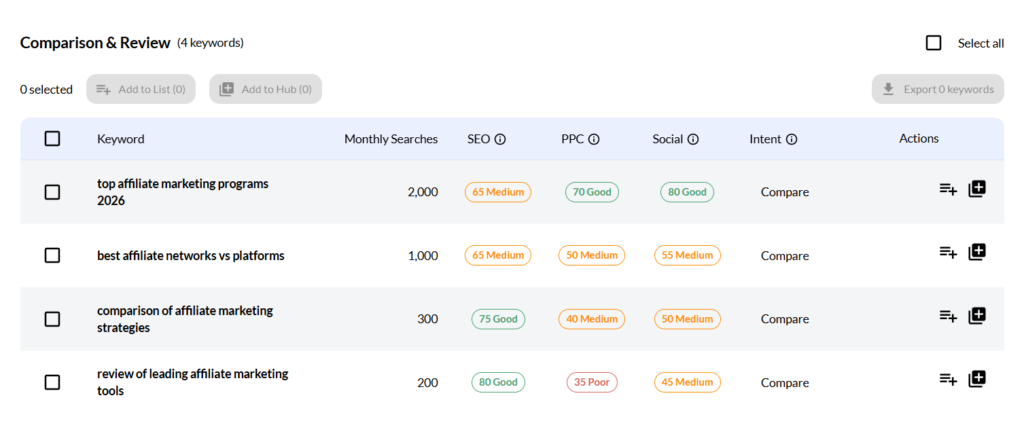
Task: Click add-to-list icon for top affiliate marketing programs
Action: click(x=948, y=189)
